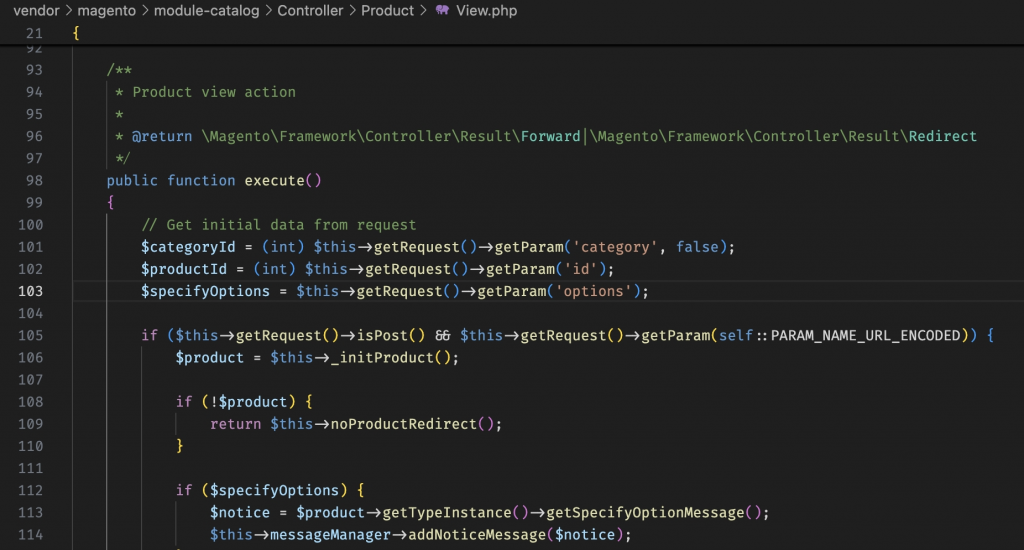1024x550 pixels.
Task: Click the PHP elephant icon beside View.php
Action: pyautogui.click(x=442, y=10)
